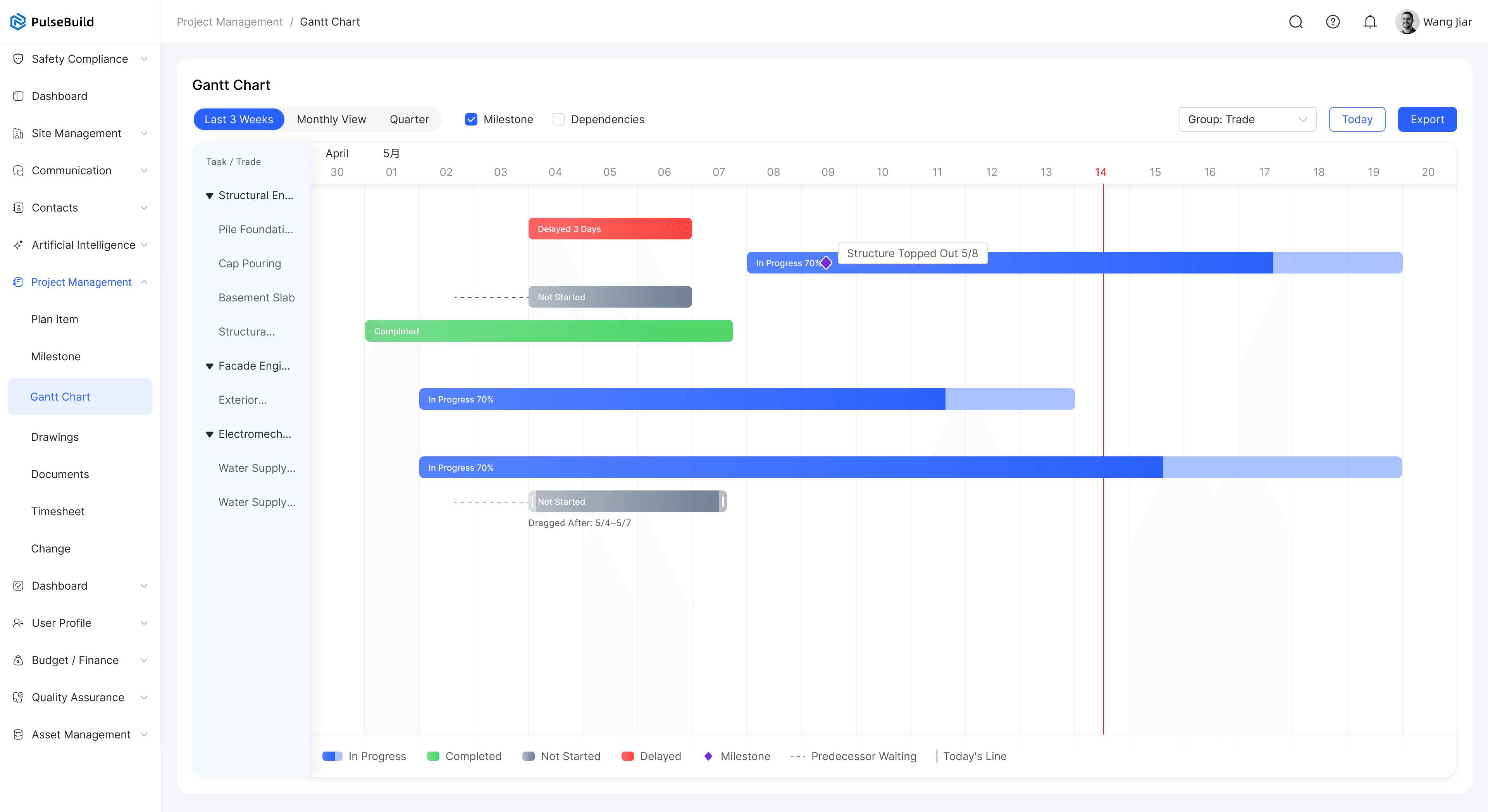Click the Milestone diamond in the legend
Screen dimensions: 1488x812
[708, 756]
